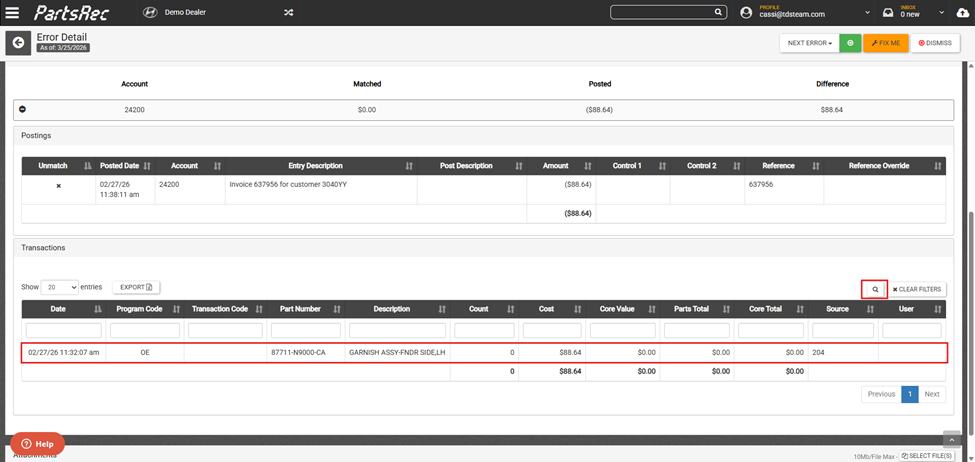Sort transactions by Parts Total

(696, 309)
